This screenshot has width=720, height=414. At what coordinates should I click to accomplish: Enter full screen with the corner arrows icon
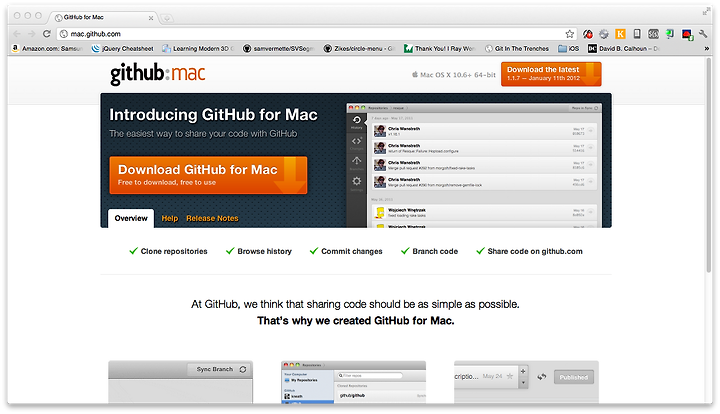coord(706,12)
